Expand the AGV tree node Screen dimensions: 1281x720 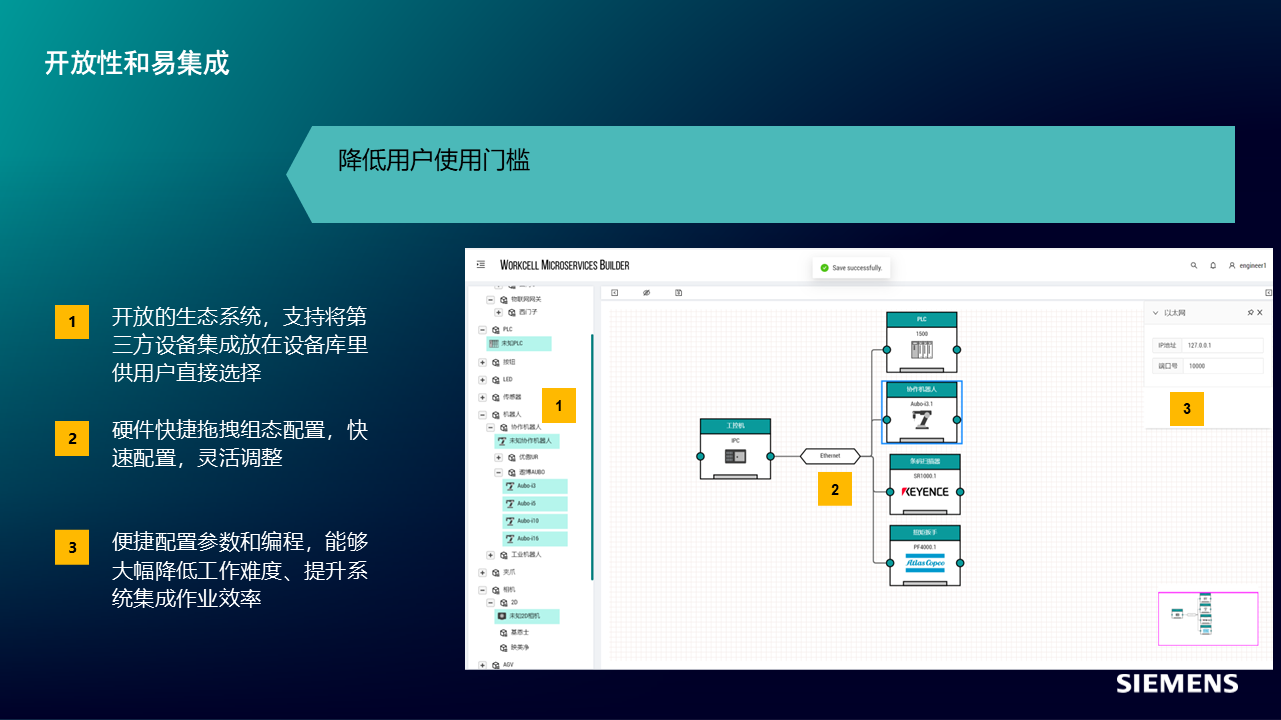482,664
